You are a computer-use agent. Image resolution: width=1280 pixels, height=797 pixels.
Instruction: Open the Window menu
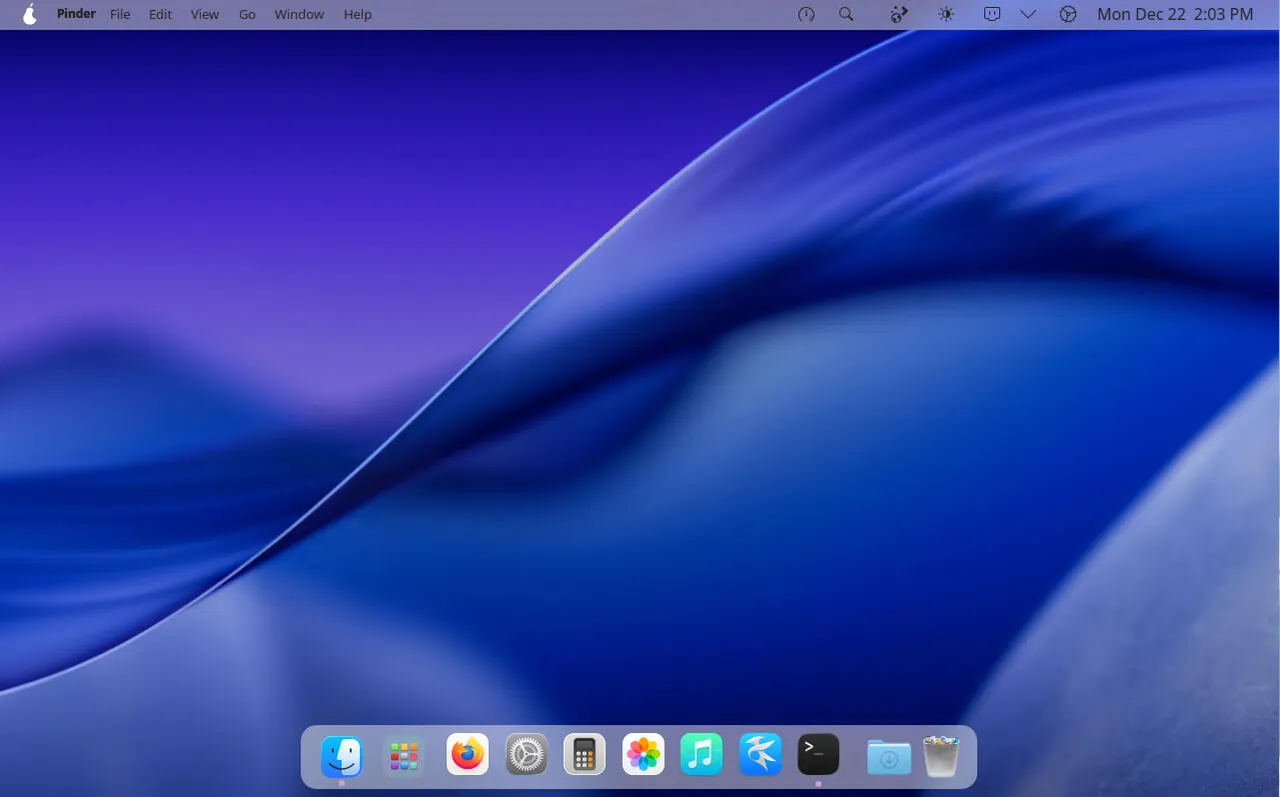click(299, 14)
